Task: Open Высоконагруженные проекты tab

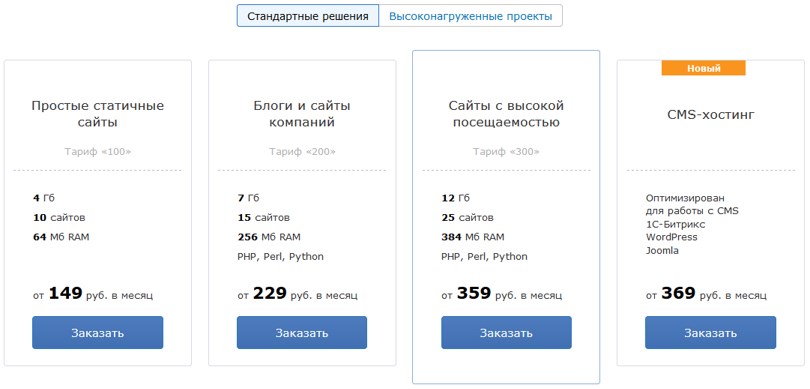Action: coord(471,16)
